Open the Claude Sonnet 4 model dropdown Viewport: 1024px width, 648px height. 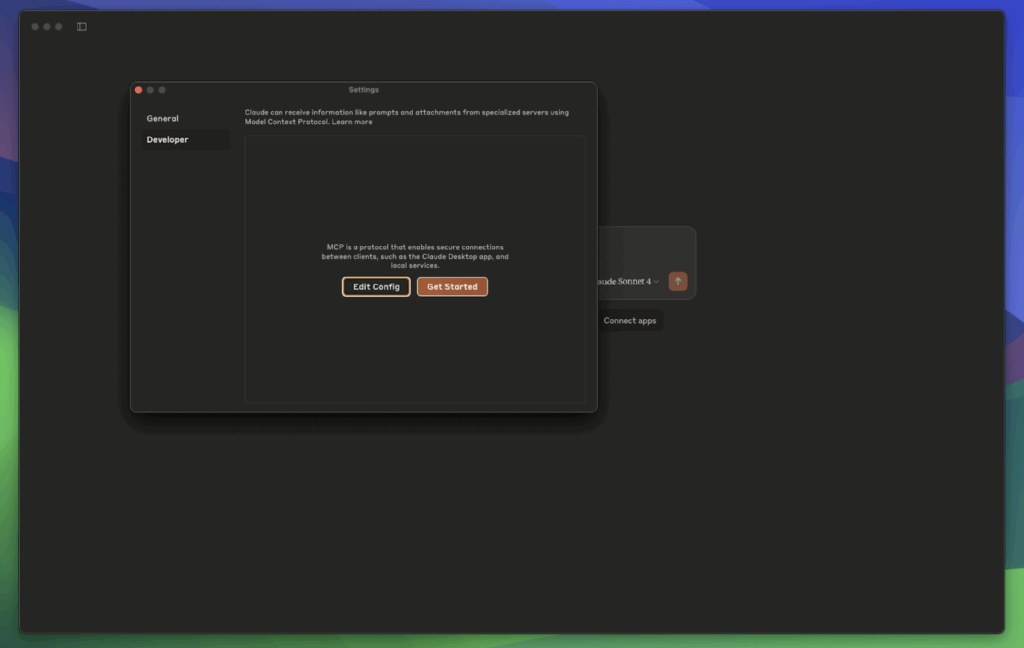[x=629, y=282]
